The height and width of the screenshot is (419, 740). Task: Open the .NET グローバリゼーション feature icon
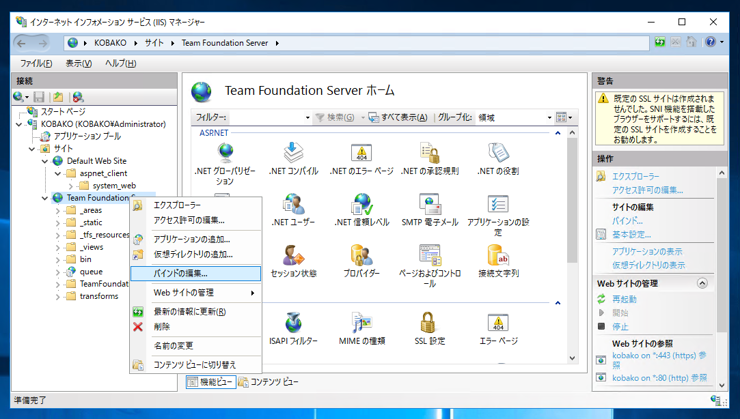pyautogui.click(x=225, y=163)
